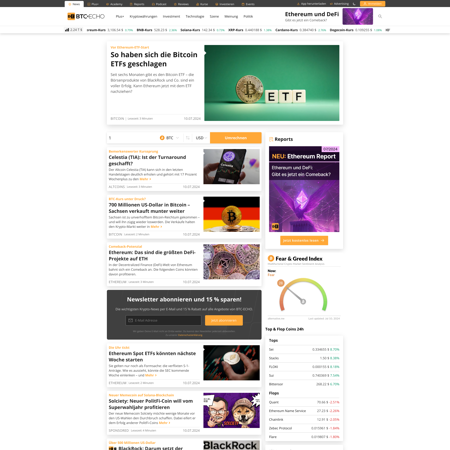Click the chart bars icon in ticker bar

(67, 30)
